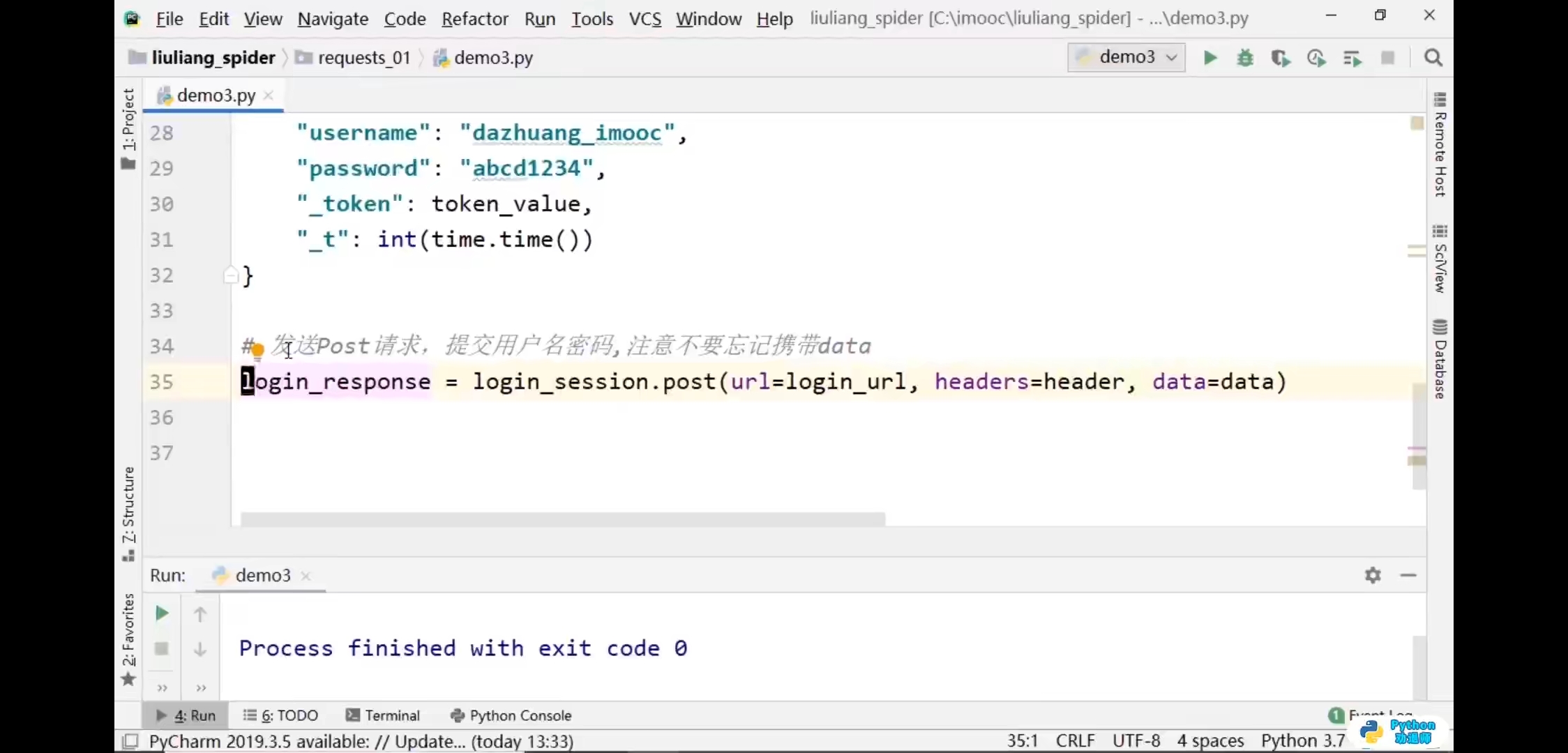1568x753 pixels.
Task: Click the Profile run icon in toolbar
Action: (1316, 58)
